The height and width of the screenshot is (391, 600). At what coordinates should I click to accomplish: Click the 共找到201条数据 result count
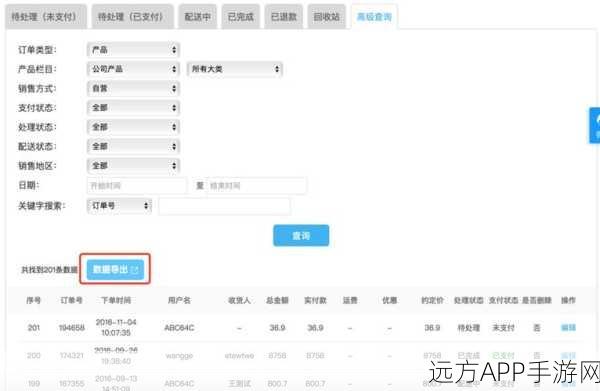tap(49, 270)
